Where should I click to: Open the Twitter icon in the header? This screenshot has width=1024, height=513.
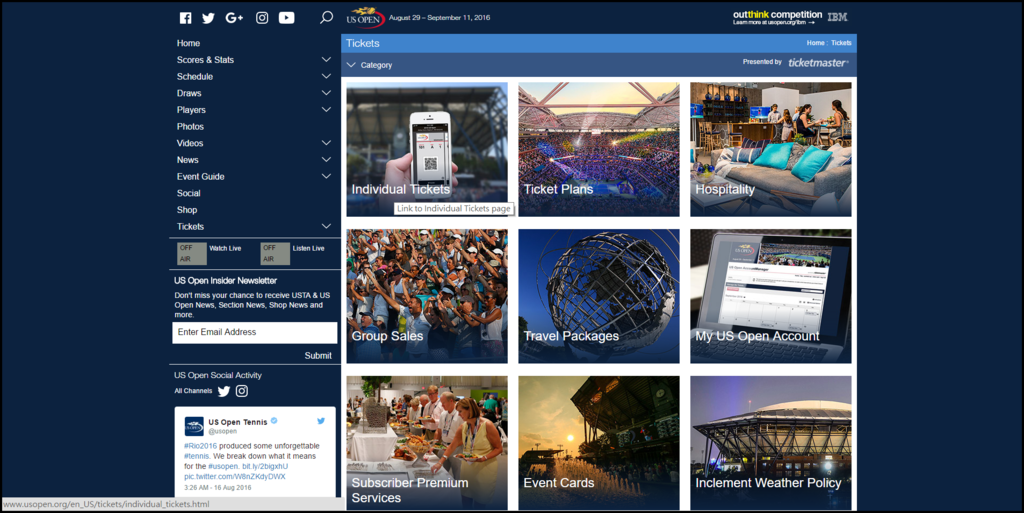[208, 18]
